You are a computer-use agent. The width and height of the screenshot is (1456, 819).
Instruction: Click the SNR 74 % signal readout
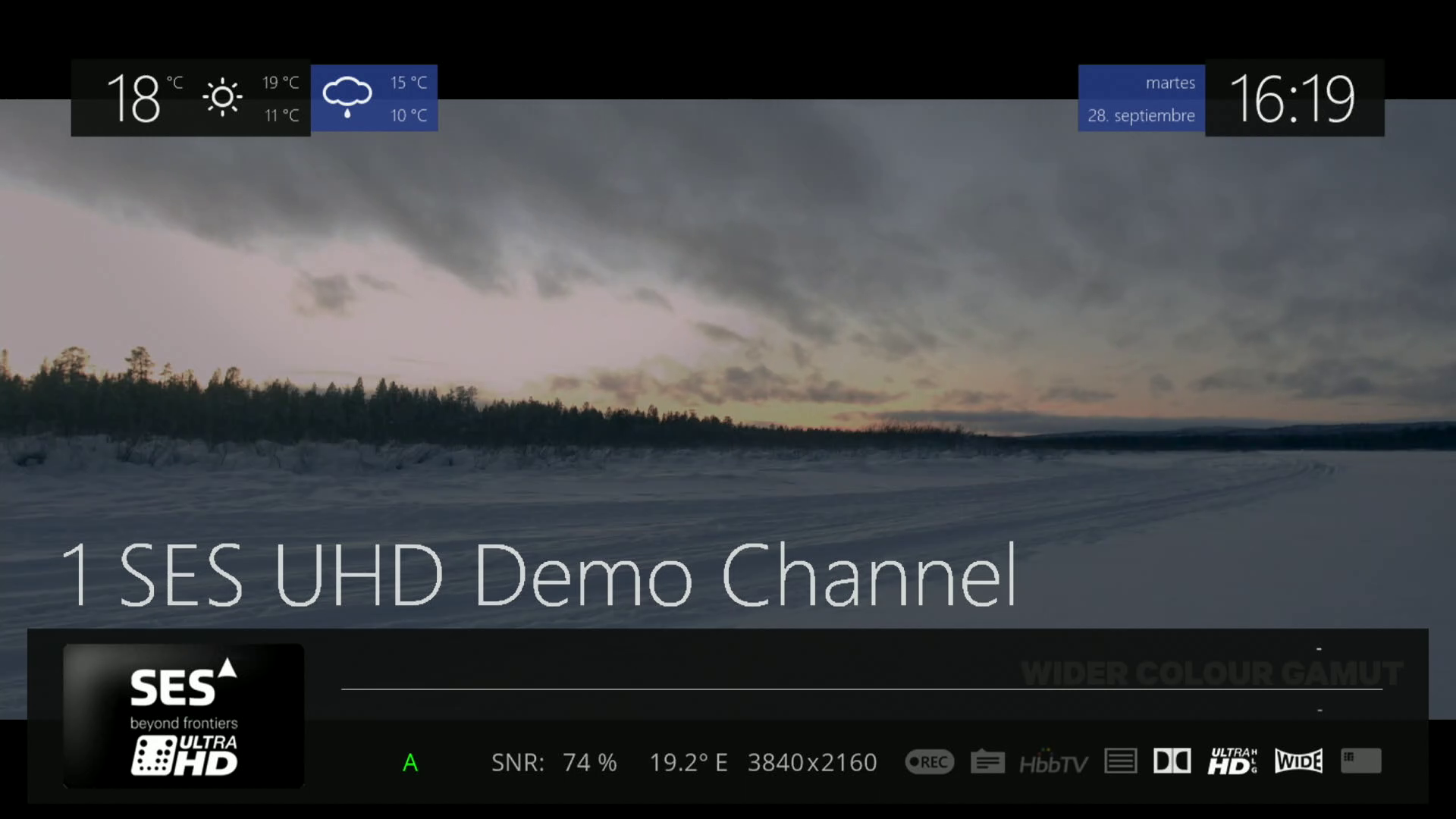[554, 762]
